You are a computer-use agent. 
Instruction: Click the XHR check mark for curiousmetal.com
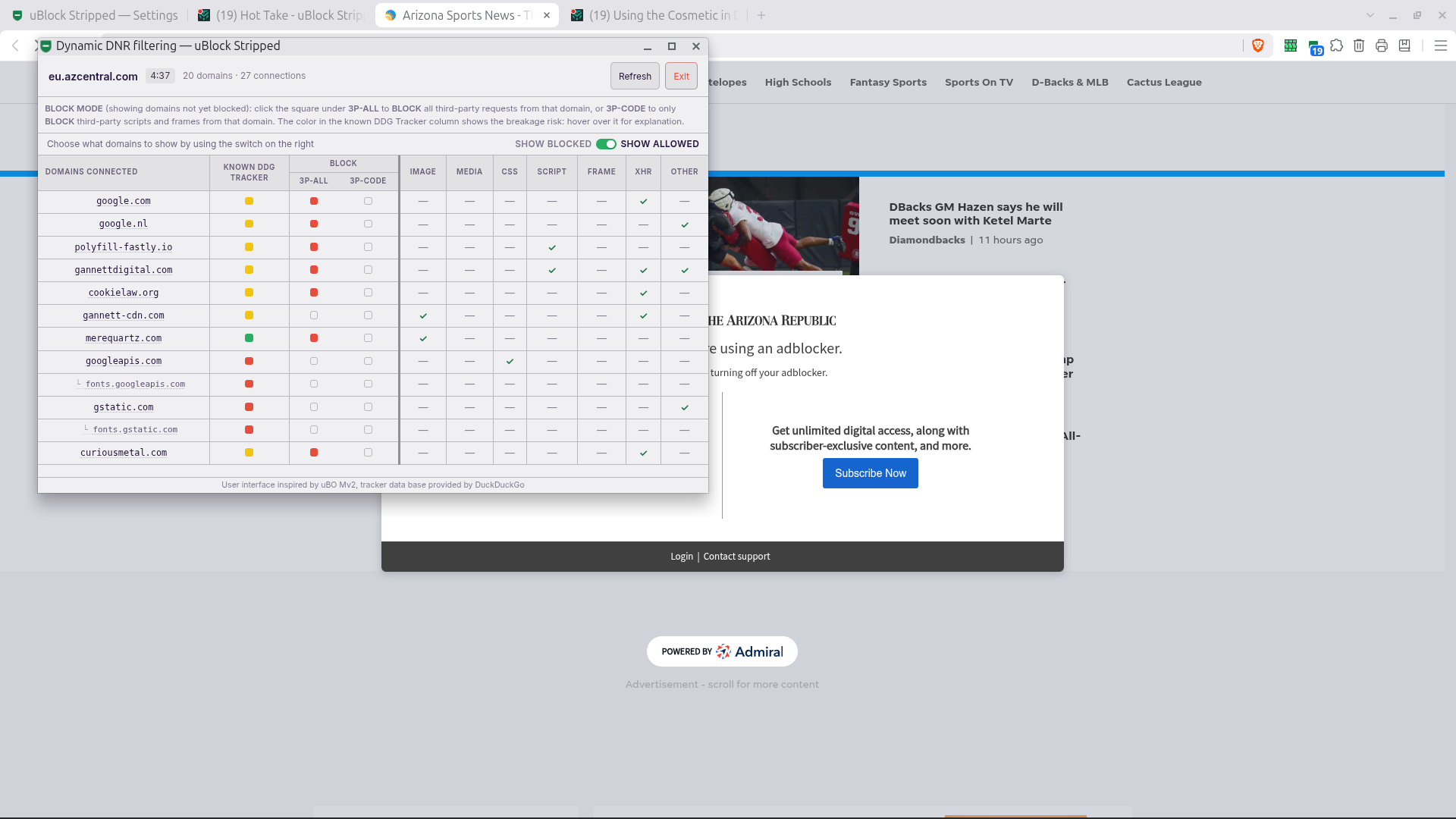[643, 453]
